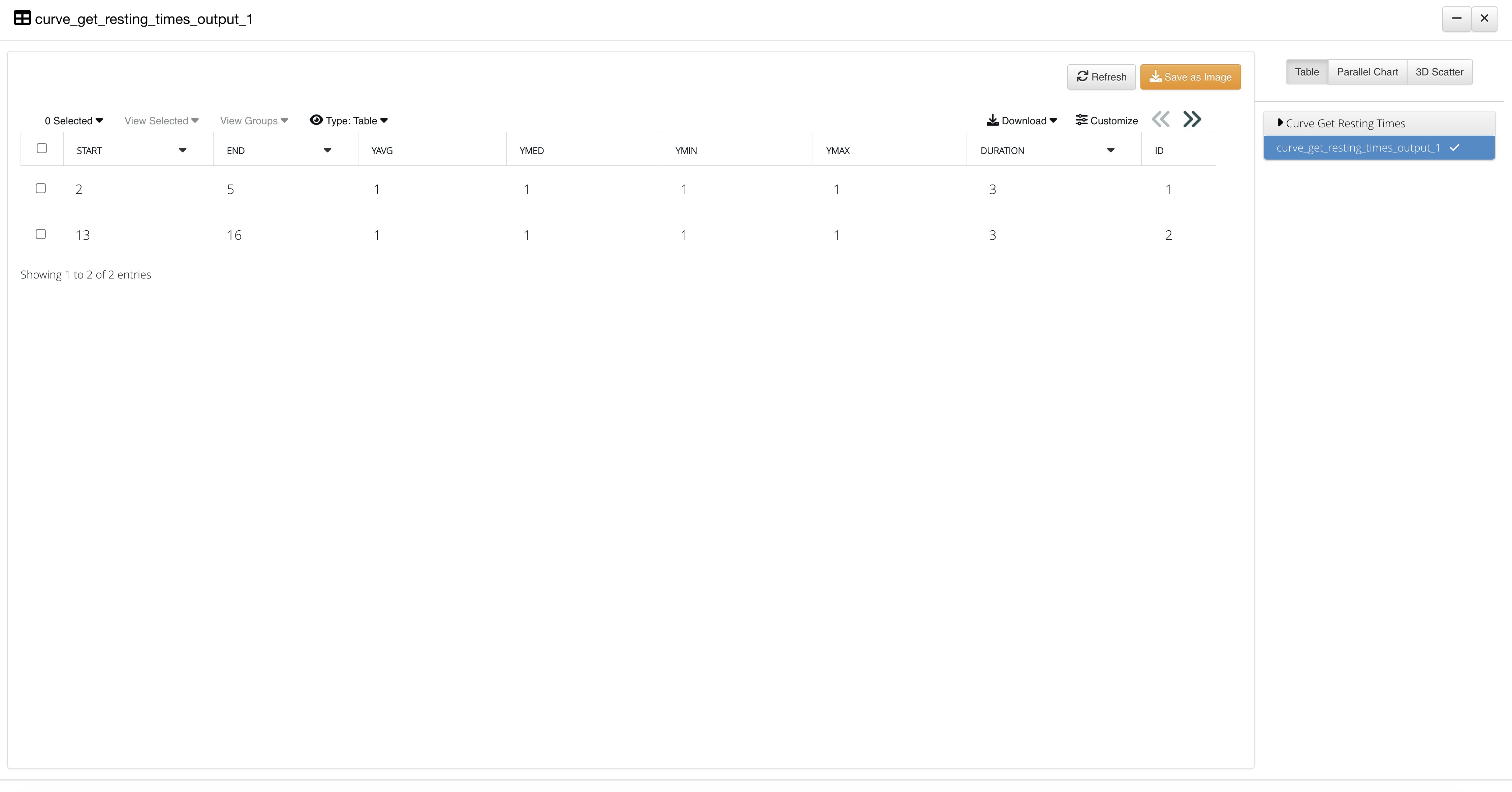Screen dimensions: 1512x792
Task: Click checkmark on curve_get_resting_times_output_1 item
Action: [x=1454, y=148]
